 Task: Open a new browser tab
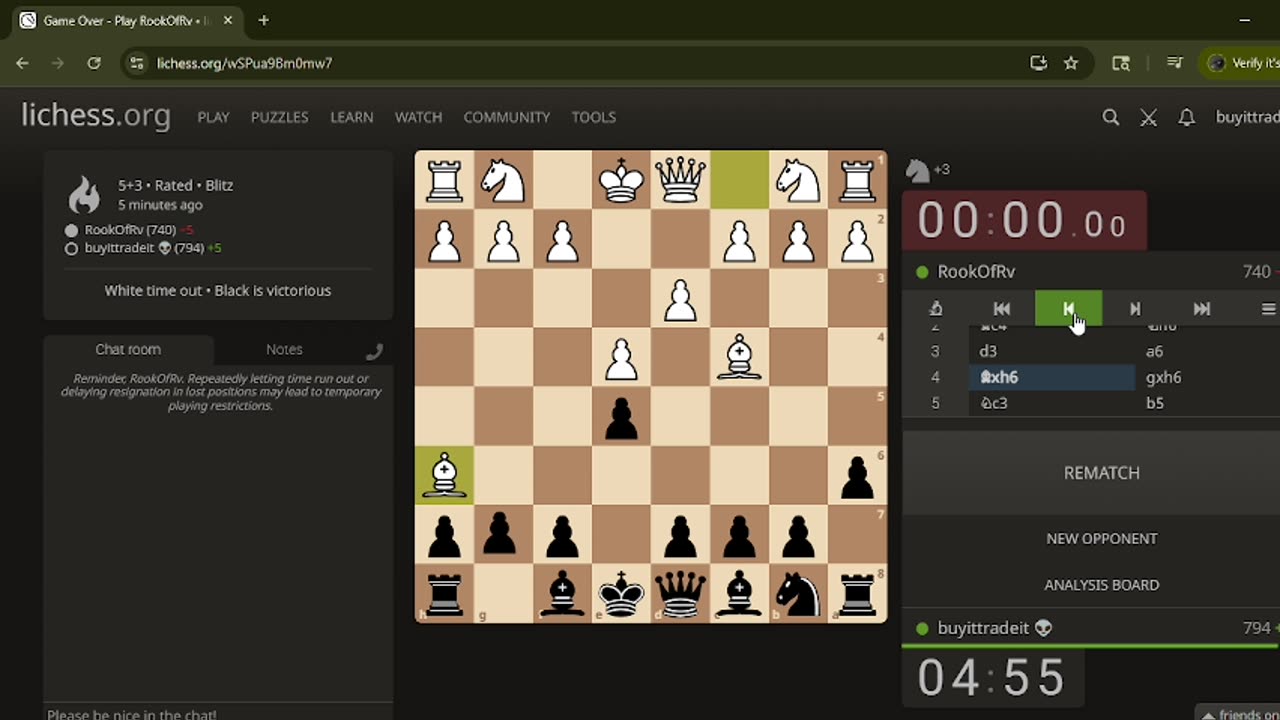pos(264,20)
